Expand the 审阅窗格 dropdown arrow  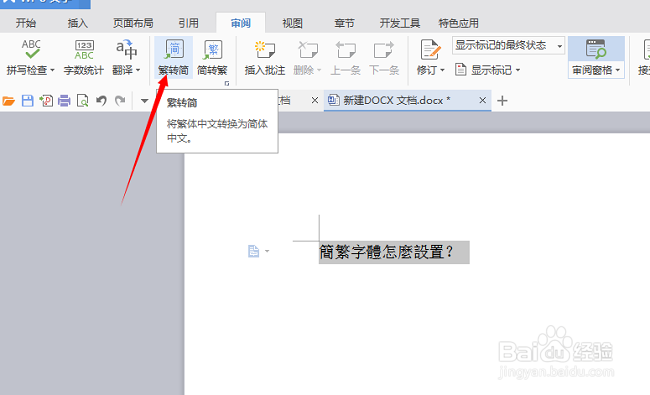(x=618, y=70)
